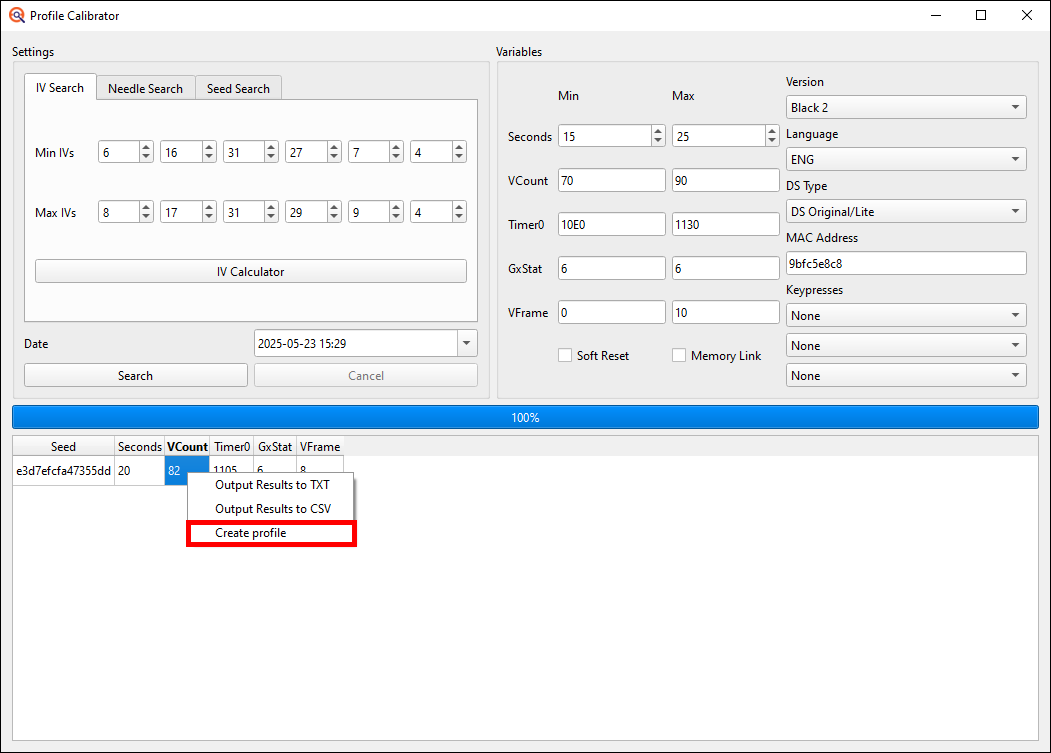Click the Max IVs spinbox with value 17

[188, 213]
